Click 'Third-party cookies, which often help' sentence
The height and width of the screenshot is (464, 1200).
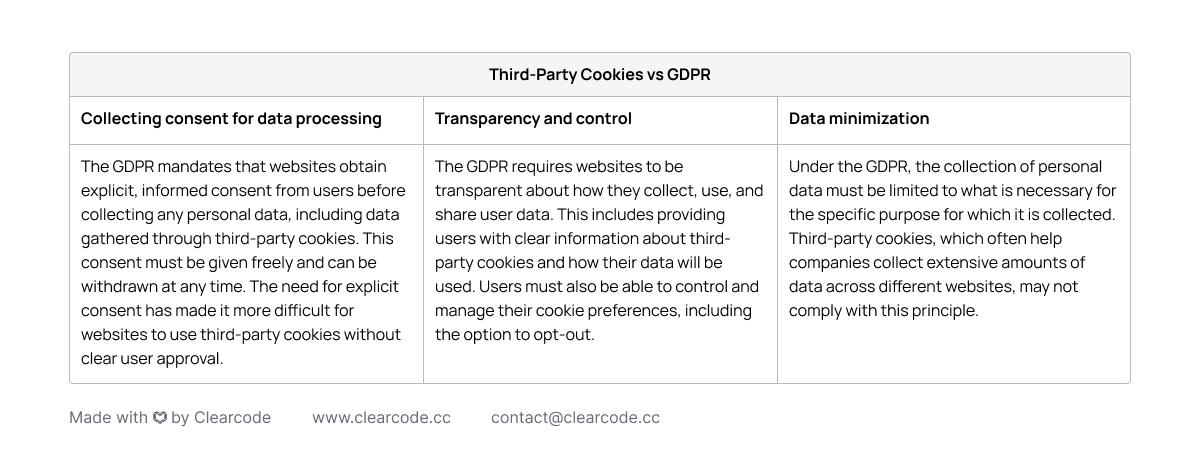point(925,239)
